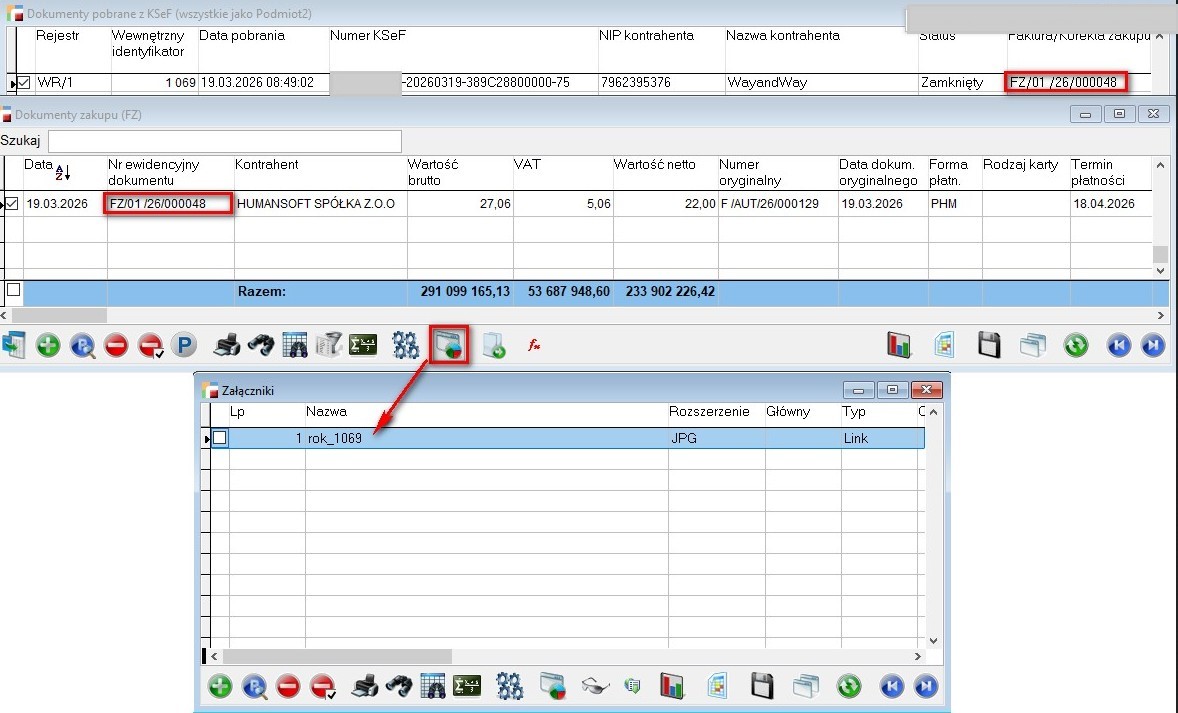Click scroll down arrow in Załączniki list
This screenshot has width=1178, height=713.
tap(934, 640)
